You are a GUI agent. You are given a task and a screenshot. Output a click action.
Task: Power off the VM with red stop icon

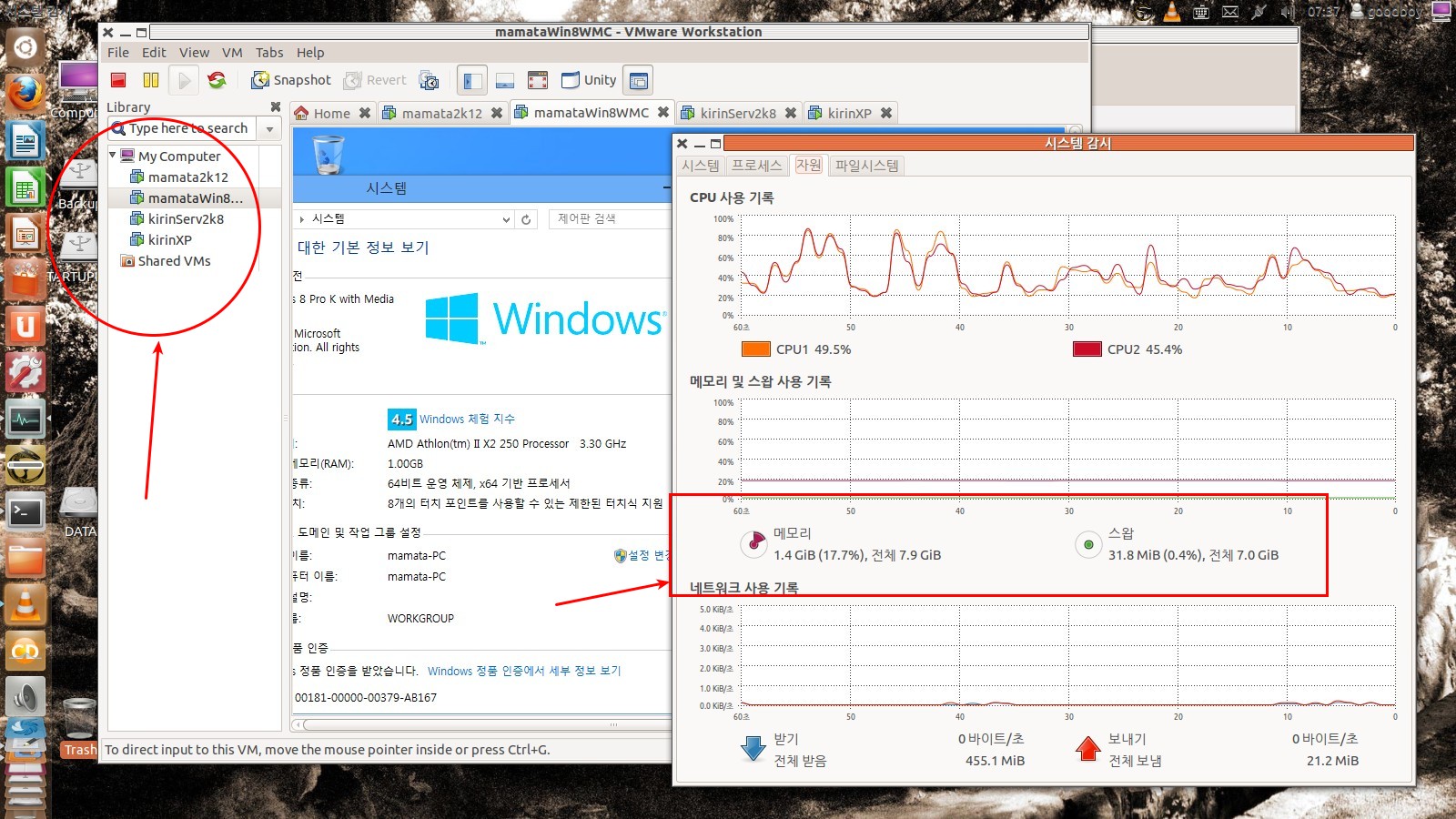tap(118, 80)
